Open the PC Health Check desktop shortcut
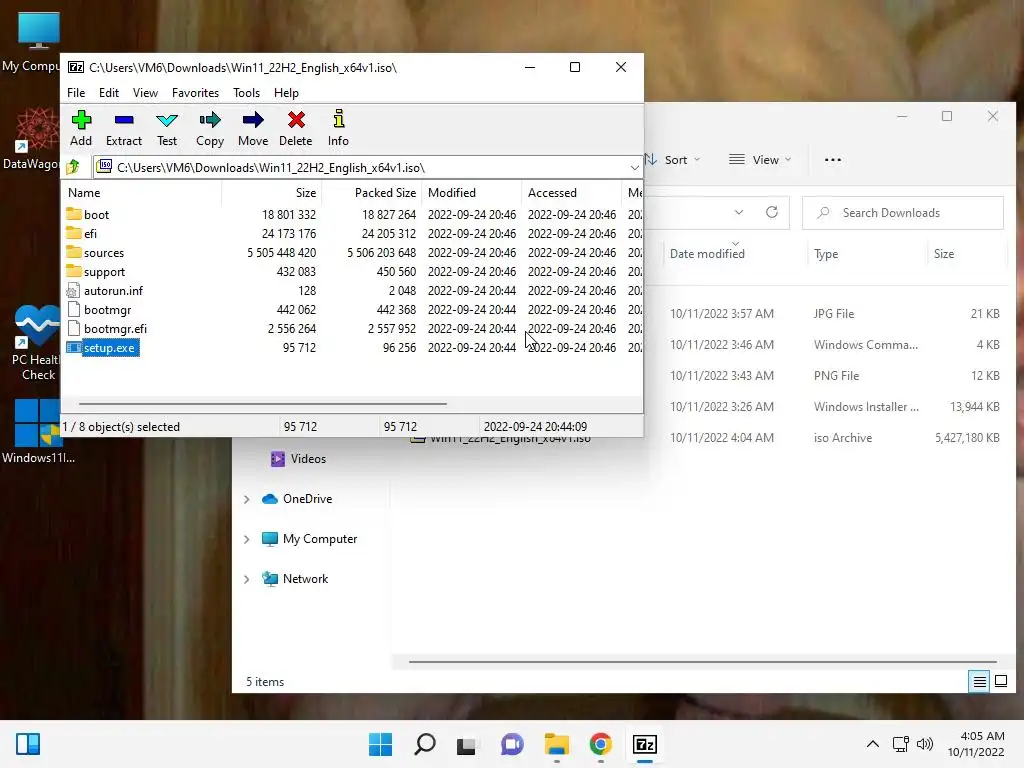This screenshot has height=768, width=1024. point(37,344)
